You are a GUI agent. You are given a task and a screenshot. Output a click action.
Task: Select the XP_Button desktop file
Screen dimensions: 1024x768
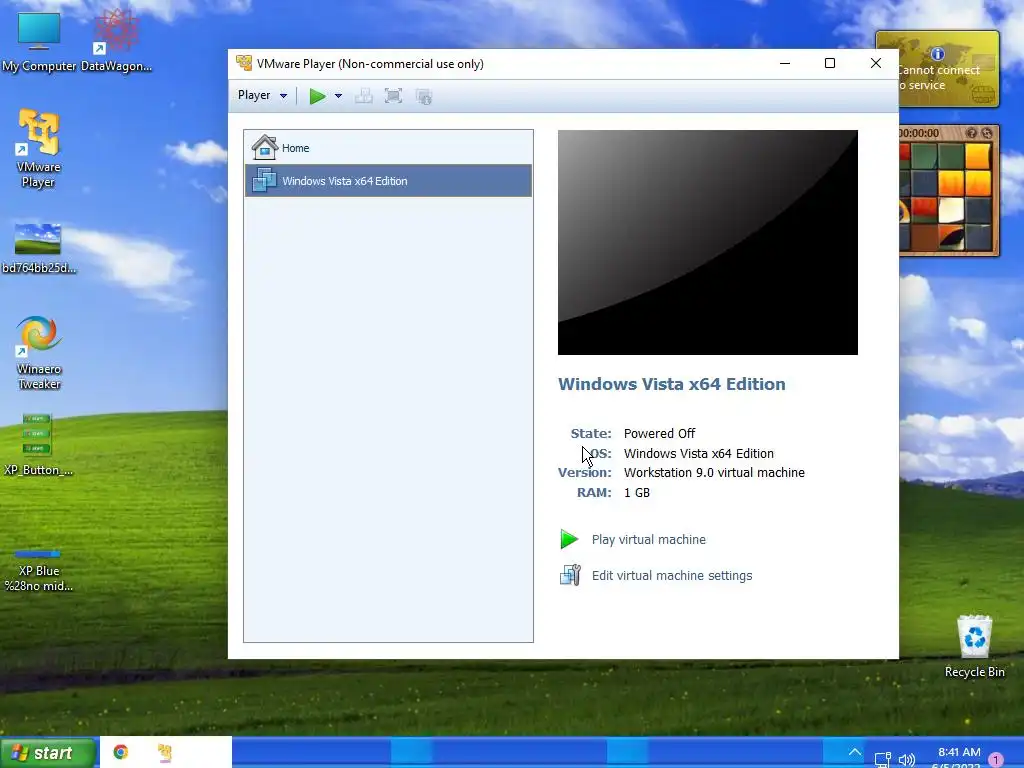pyautogui.click(x=38, y=444)
